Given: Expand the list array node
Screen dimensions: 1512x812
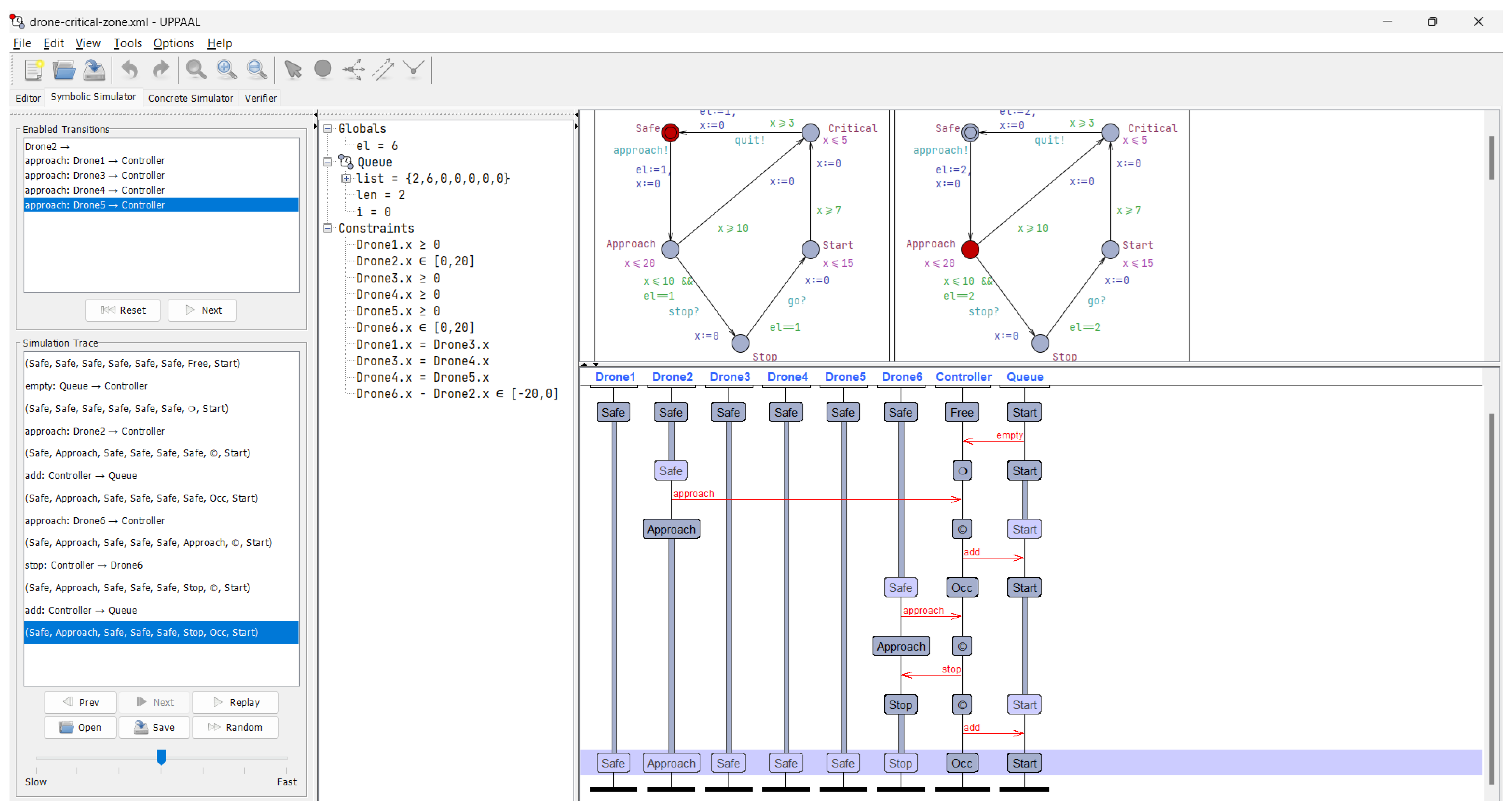Looking at the screenshot, I should pos(346,179).
